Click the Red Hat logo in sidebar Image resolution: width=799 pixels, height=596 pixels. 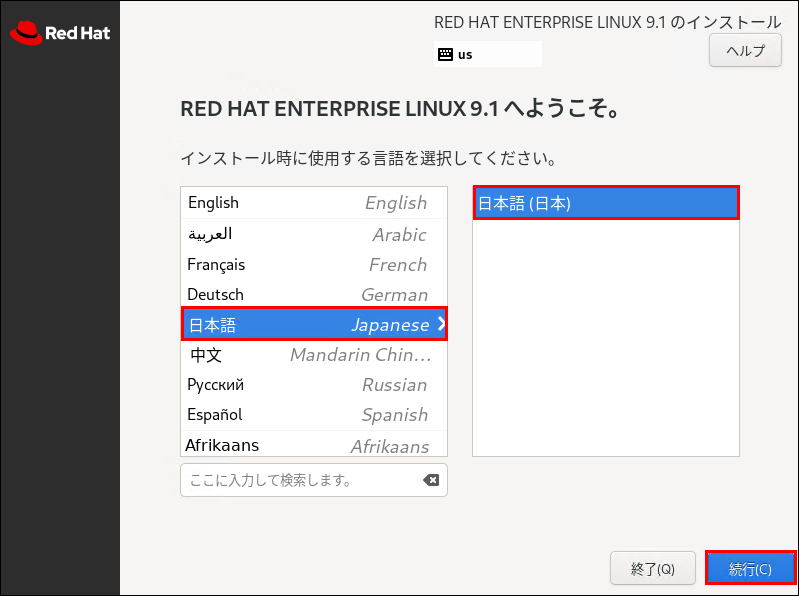(60, 33)
